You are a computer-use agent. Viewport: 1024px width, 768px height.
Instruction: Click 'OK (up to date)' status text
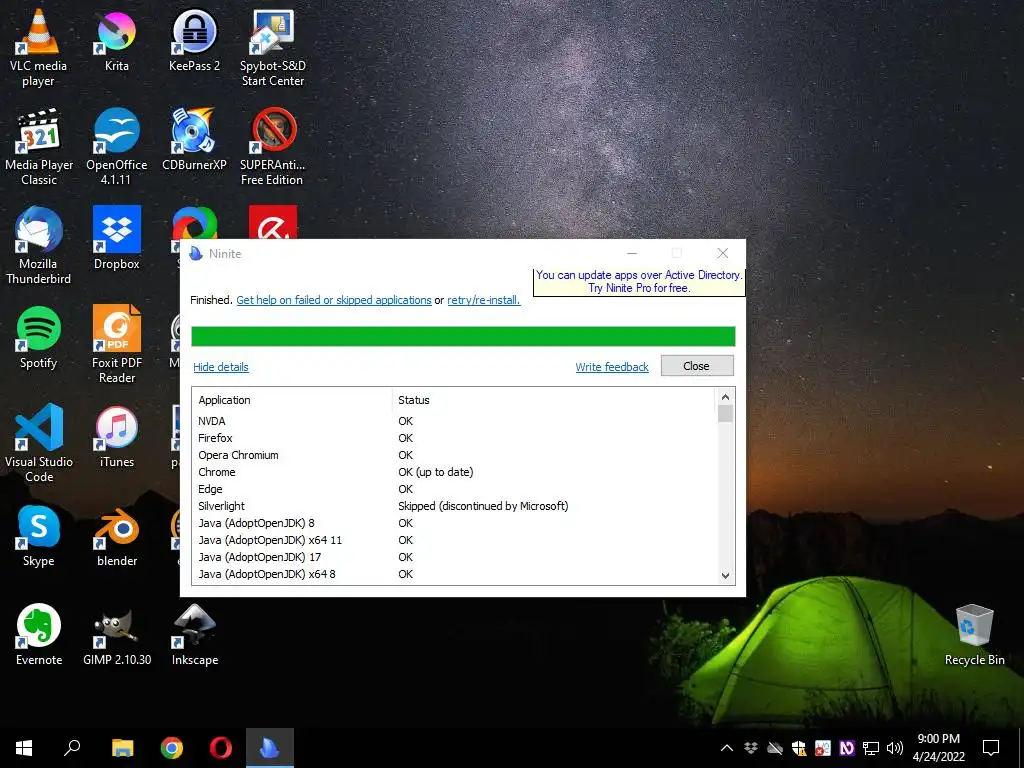click(436, 472)
